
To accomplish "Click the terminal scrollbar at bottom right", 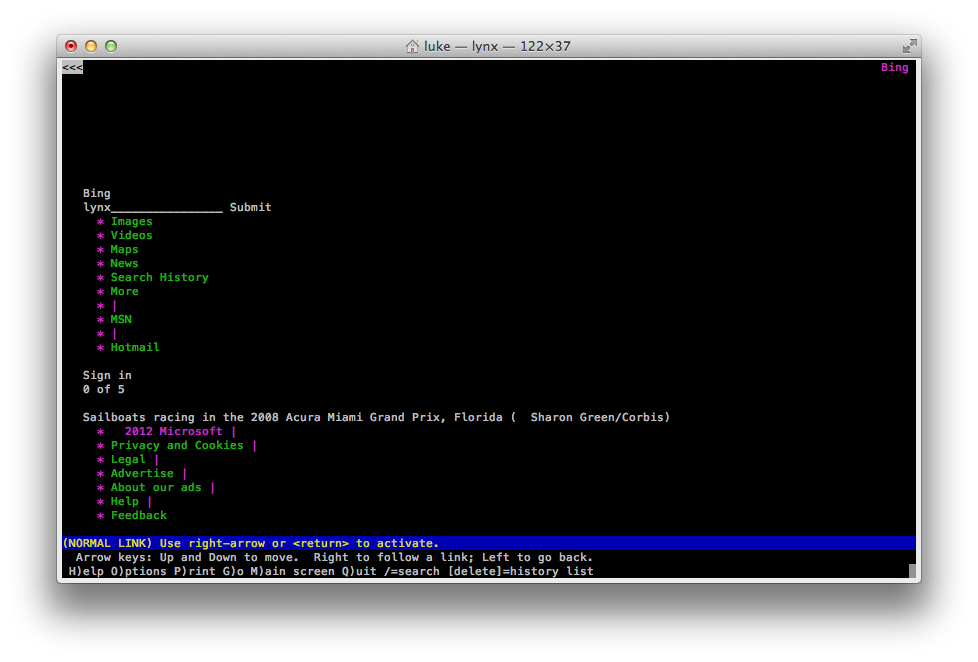I will tap(912, 571).
